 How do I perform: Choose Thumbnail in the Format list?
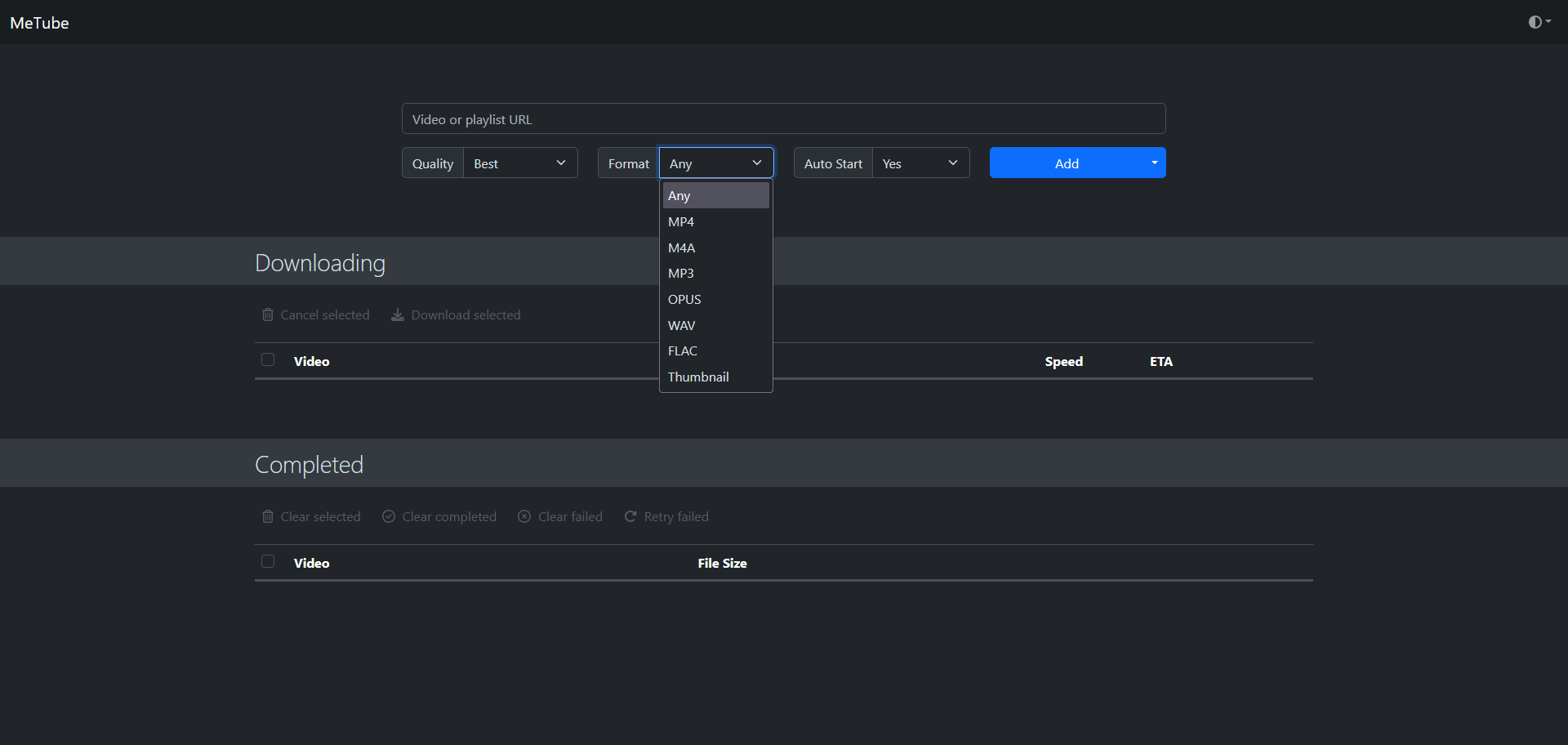coord(716,377)
